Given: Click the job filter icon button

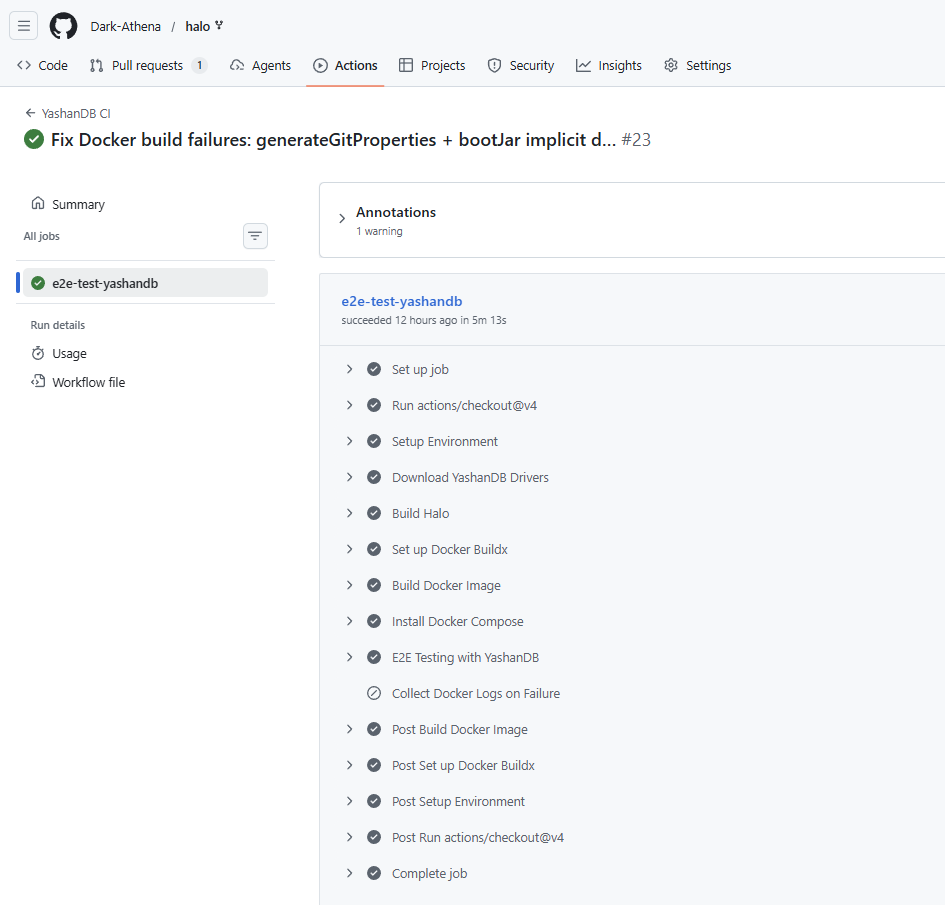Looking at the screenshot, I should click(x=255, y=236).
